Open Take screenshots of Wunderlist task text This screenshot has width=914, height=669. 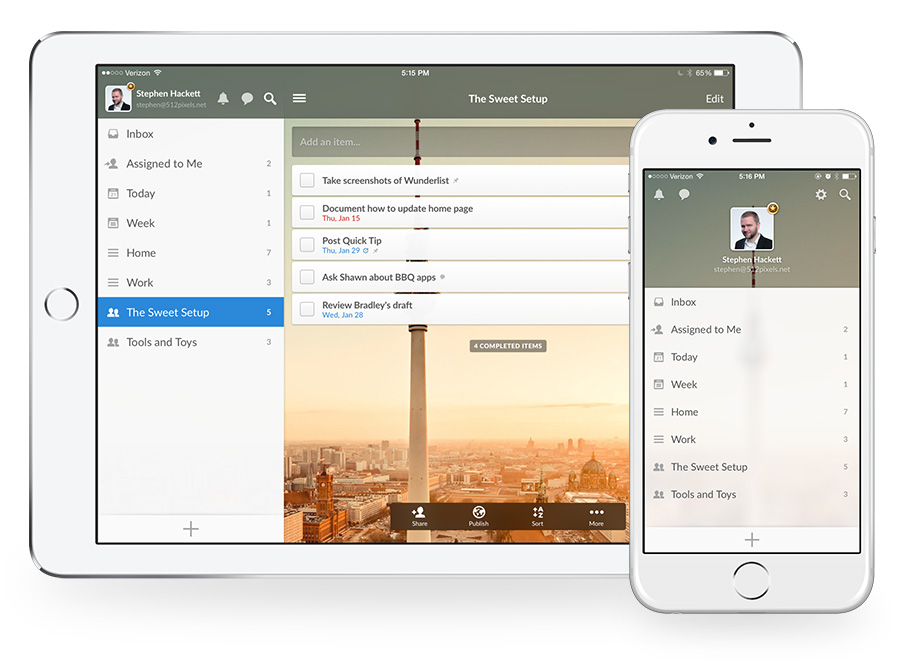385,181
